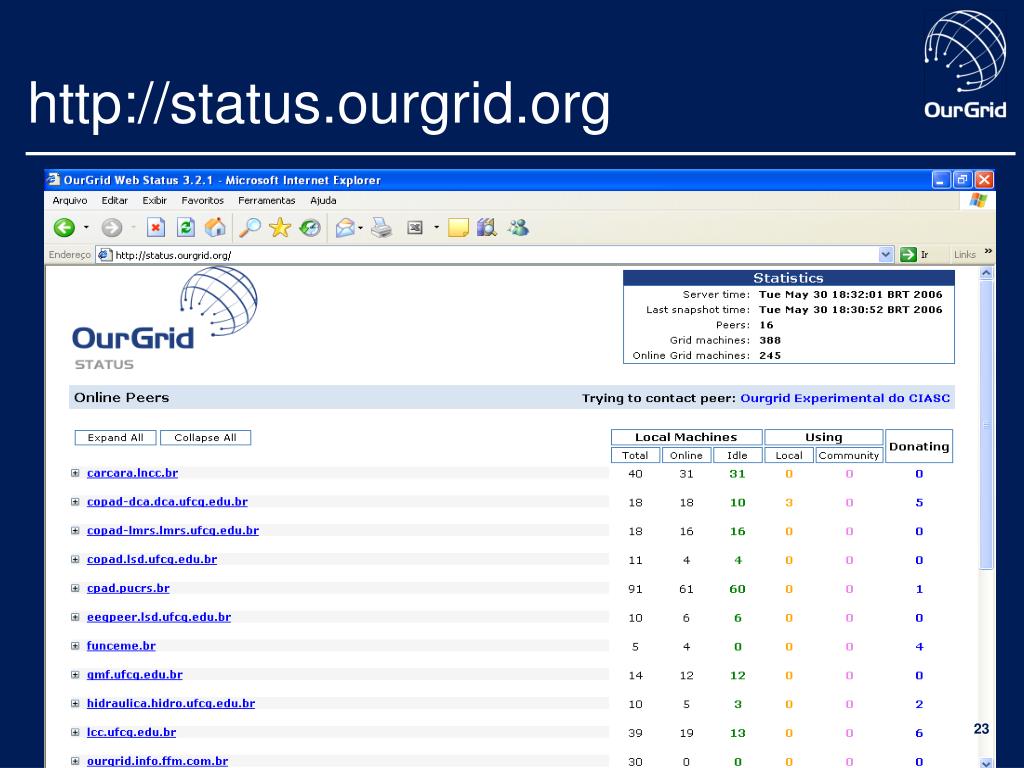
Task: Open the Editar menu
Action: [114, 200]
